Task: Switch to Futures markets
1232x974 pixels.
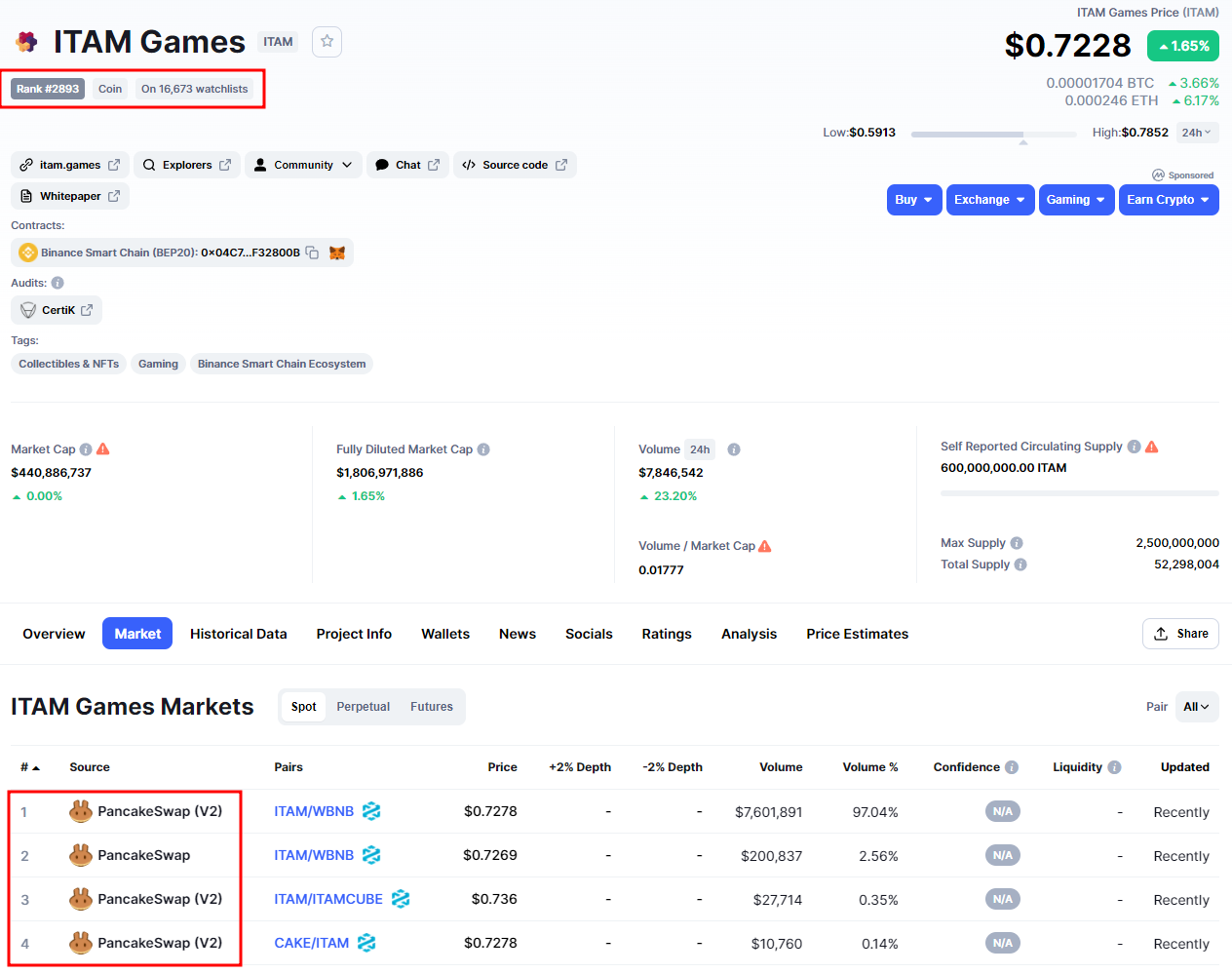Action: [x=432, y=707]
